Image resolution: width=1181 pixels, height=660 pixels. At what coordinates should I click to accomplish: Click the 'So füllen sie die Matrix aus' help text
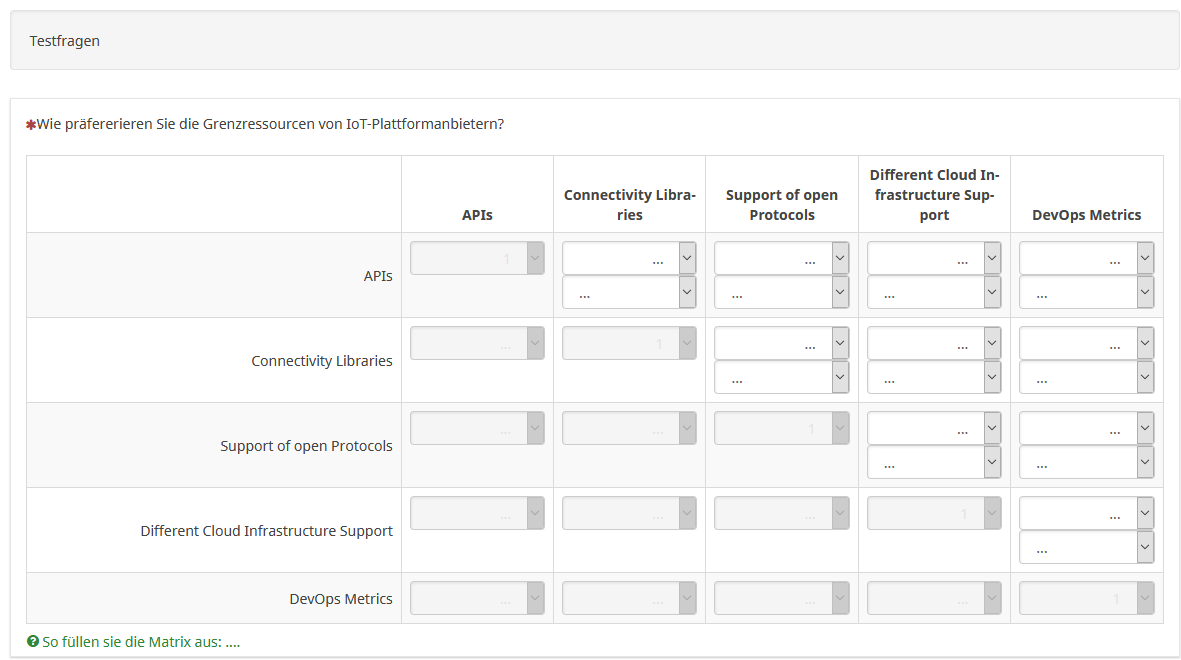[141, 642]
